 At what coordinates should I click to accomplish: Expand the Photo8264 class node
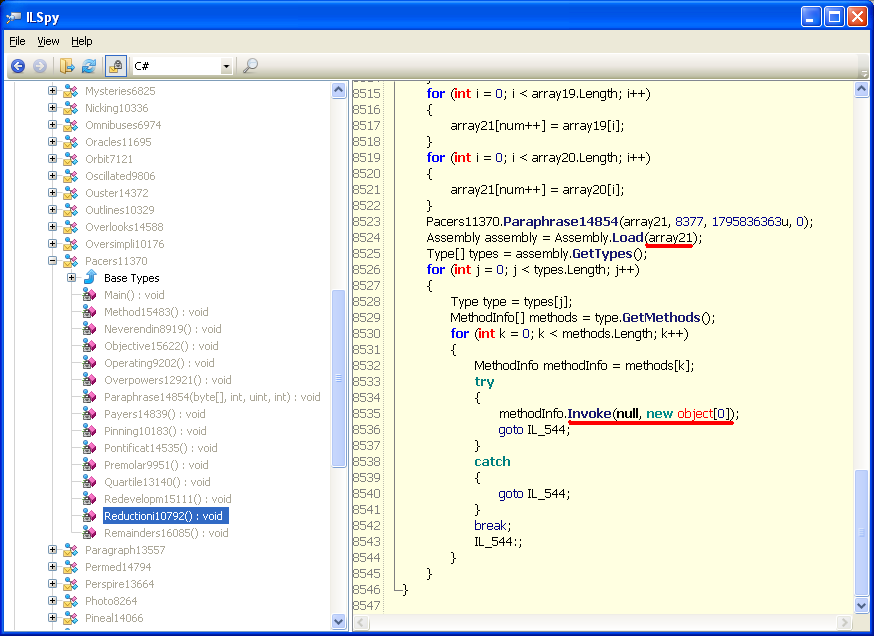coord(52,600)
